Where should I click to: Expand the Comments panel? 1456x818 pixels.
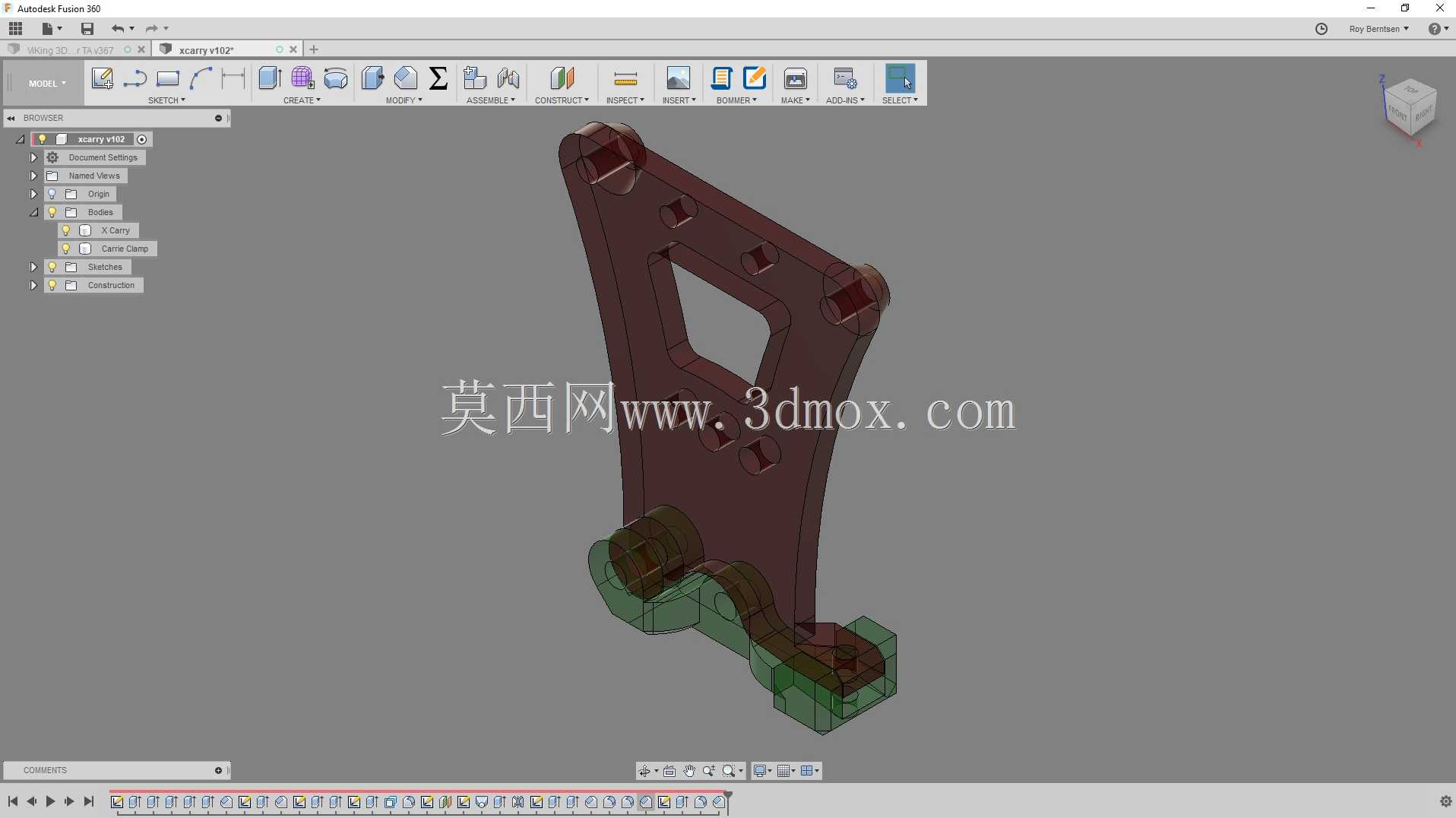(x=218, y=770)
